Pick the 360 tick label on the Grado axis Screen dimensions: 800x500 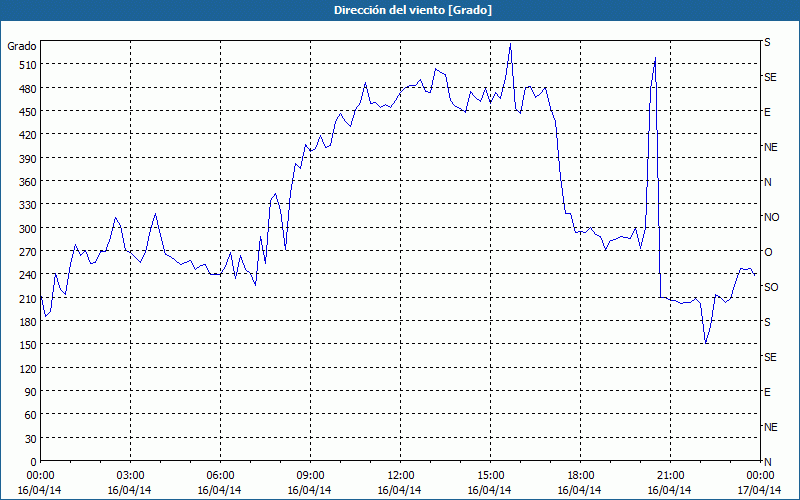[28, 182]
